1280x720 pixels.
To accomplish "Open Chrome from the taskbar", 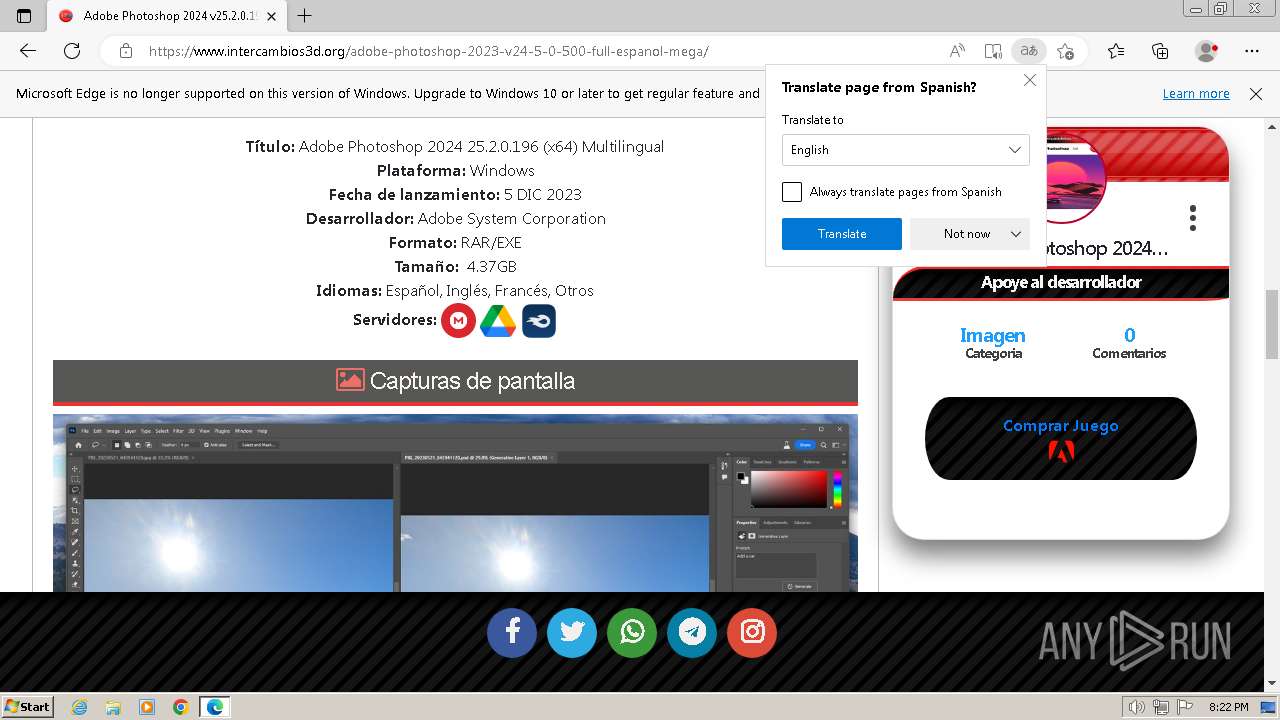I will (181, 707).
